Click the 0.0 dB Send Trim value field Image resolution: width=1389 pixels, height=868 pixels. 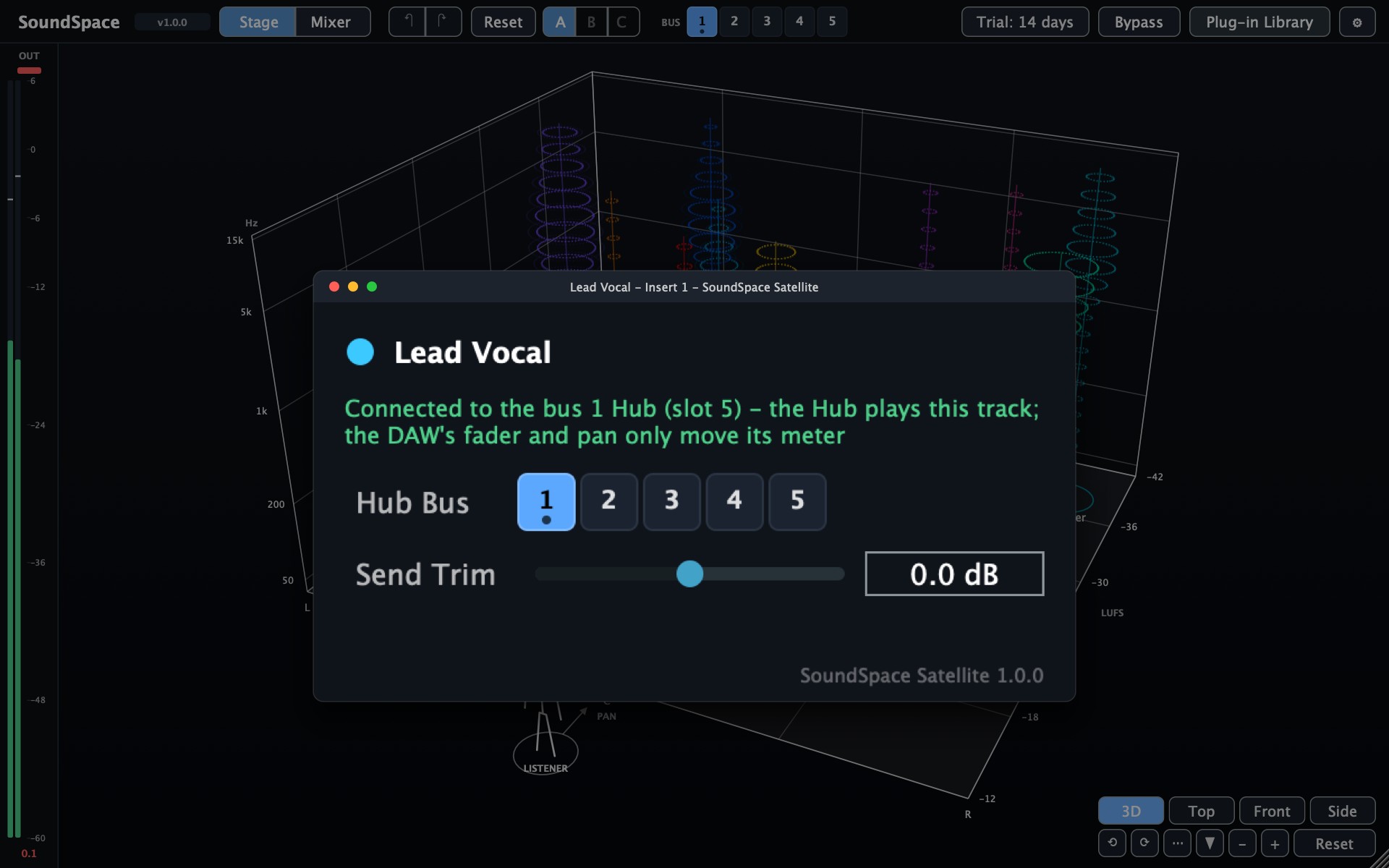(954, 574)
